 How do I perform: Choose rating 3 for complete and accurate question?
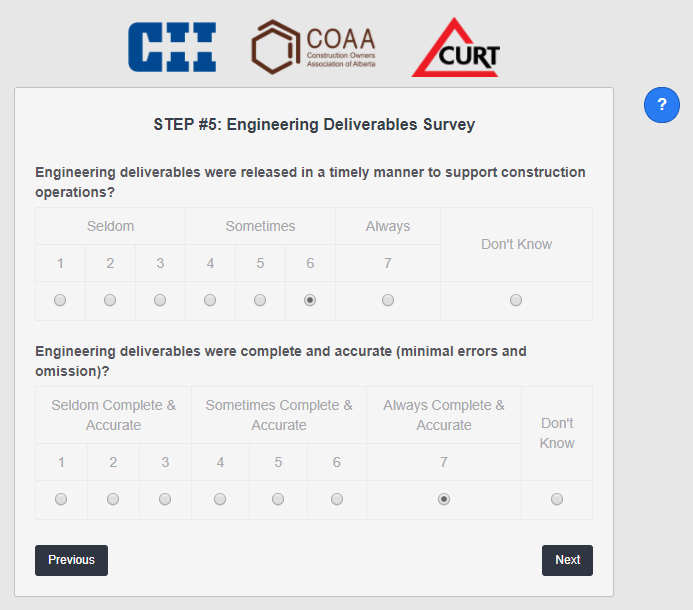pos(165,499)
